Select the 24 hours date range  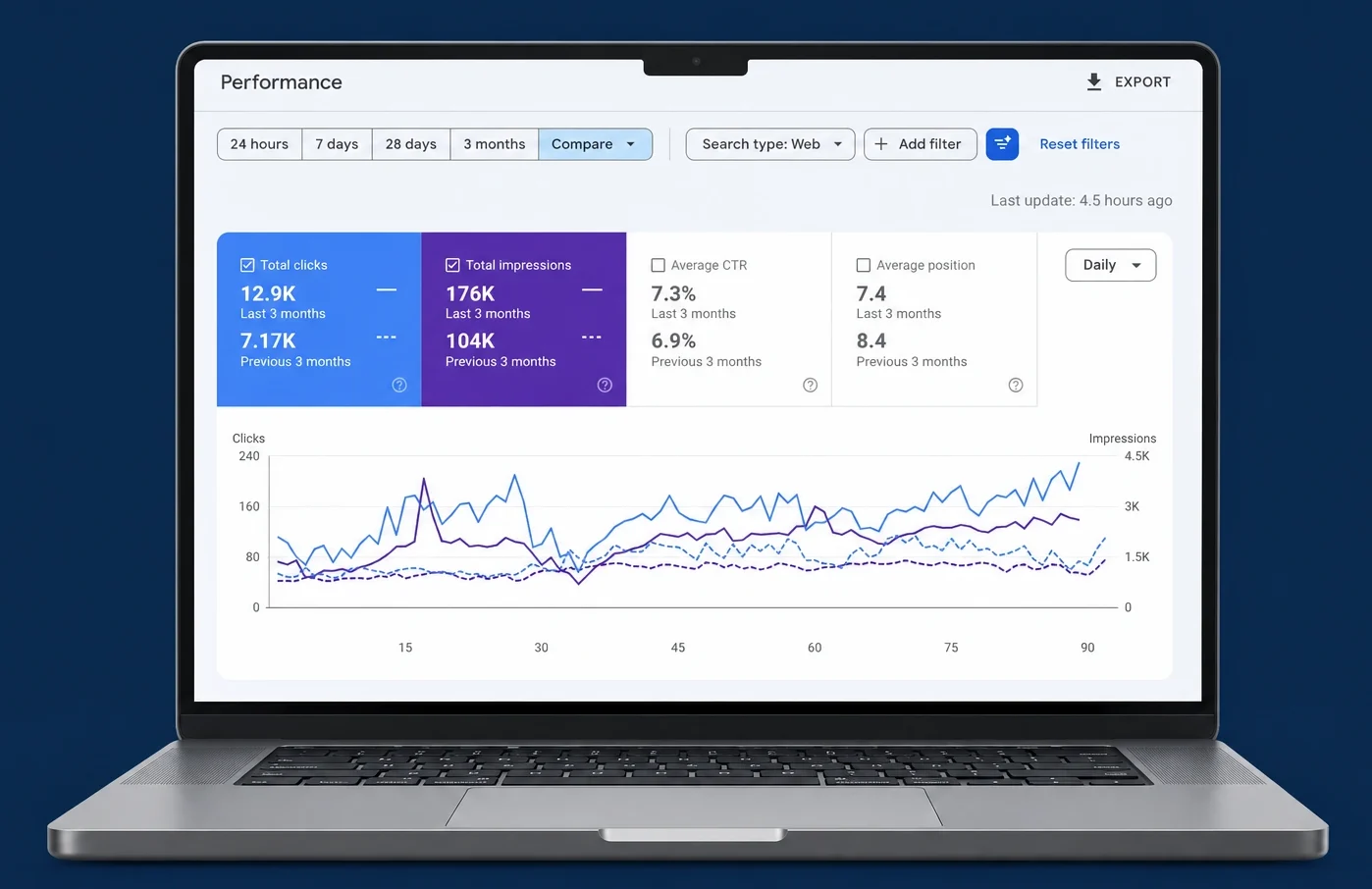[259, 144]
